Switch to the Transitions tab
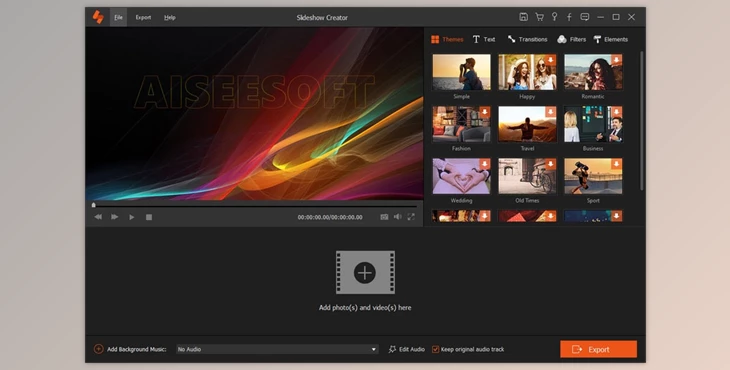Screen dimensions: 730x370 527,40
